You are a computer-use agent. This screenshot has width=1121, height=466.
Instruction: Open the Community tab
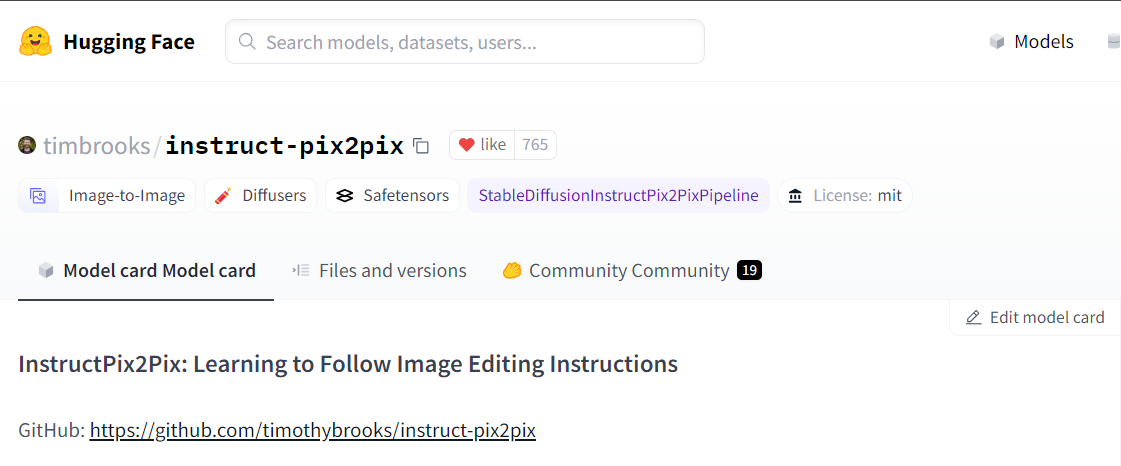[x=632, y=271]
